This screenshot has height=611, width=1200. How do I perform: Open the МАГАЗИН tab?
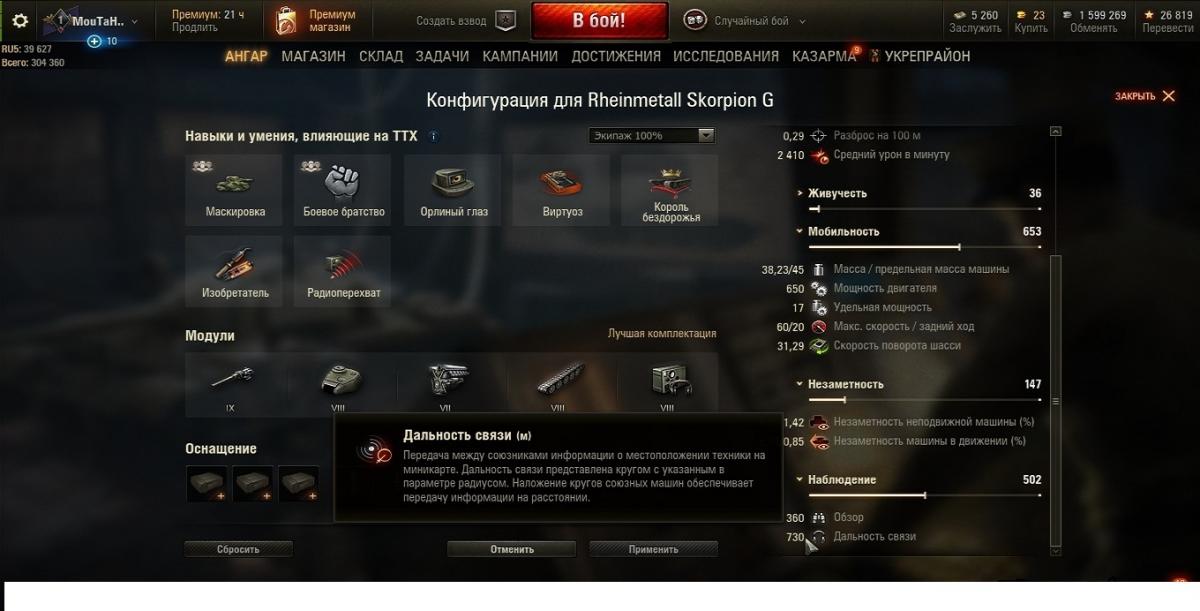[313, 56]
